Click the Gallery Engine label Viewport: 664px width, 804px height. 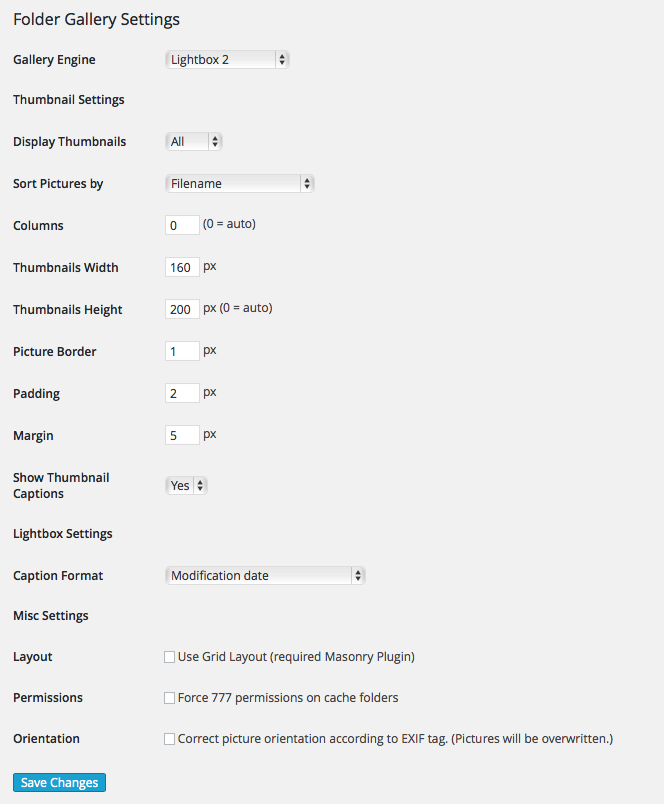[x=54, y=59]
